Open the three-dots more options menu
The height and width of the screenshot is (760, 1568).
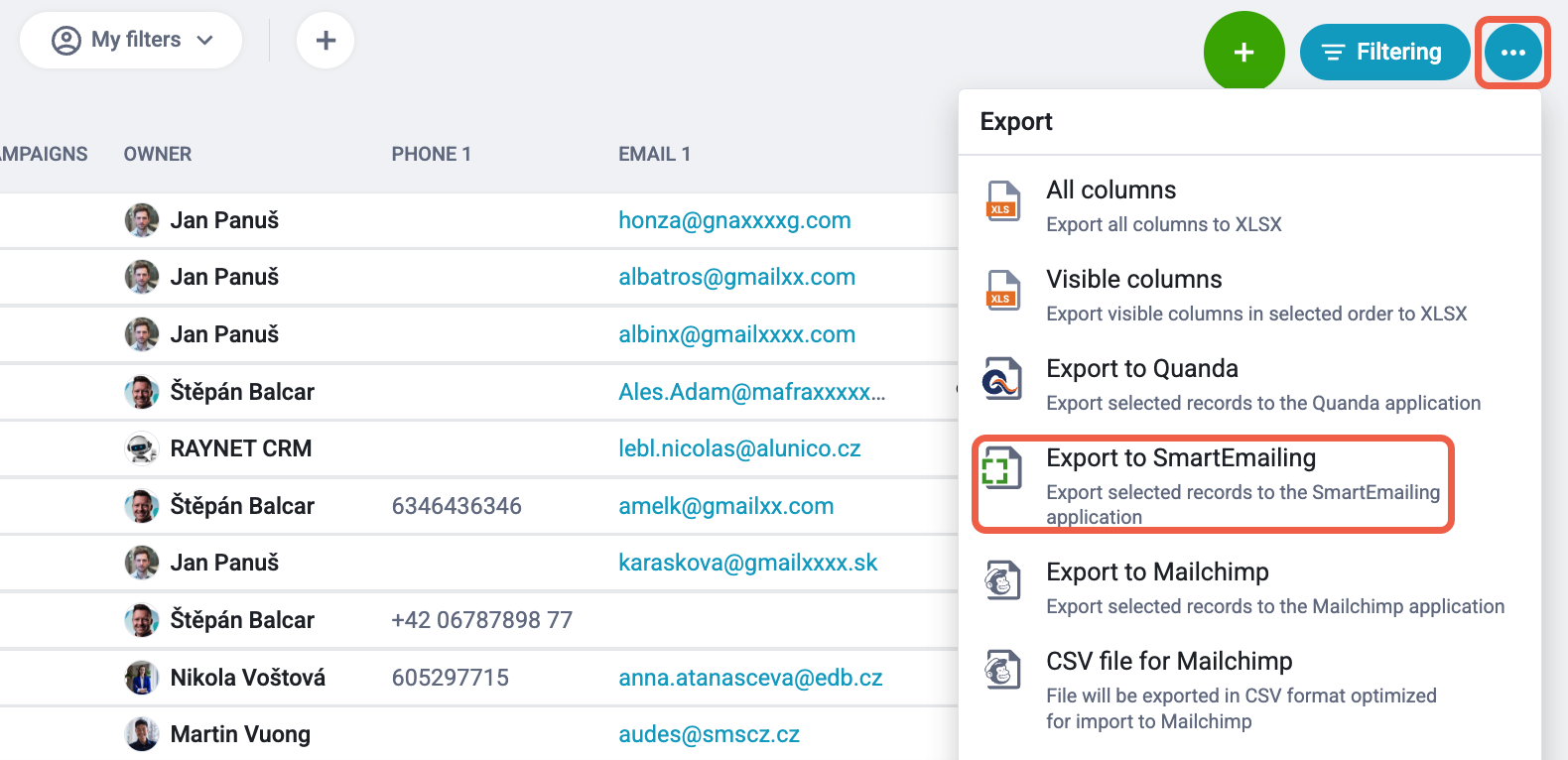click(x=1512, y=53)
